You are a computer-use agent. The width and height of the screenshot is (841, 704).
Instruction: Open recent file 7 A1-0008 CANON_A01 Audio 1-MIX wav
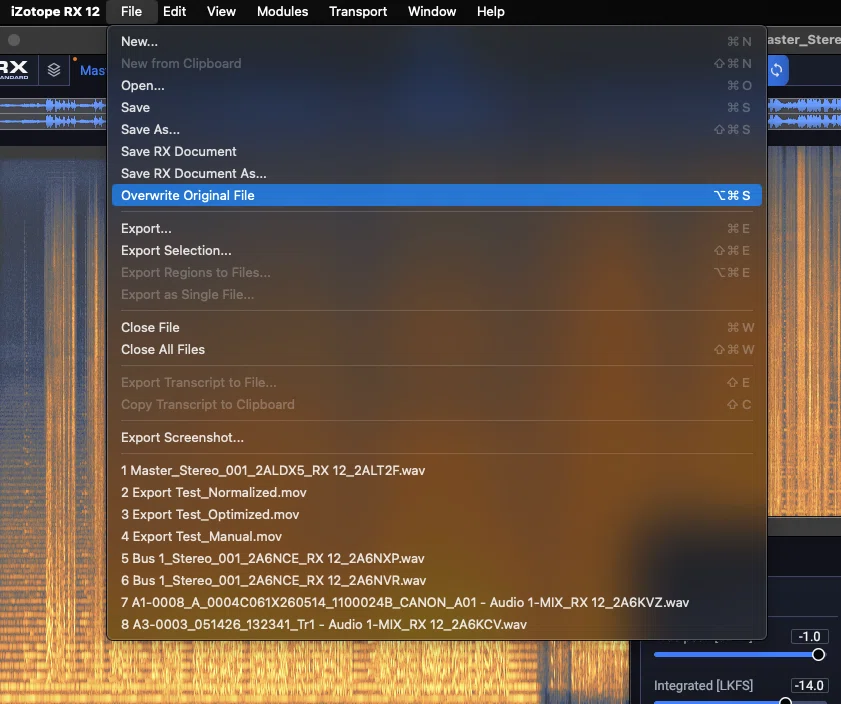437,602
